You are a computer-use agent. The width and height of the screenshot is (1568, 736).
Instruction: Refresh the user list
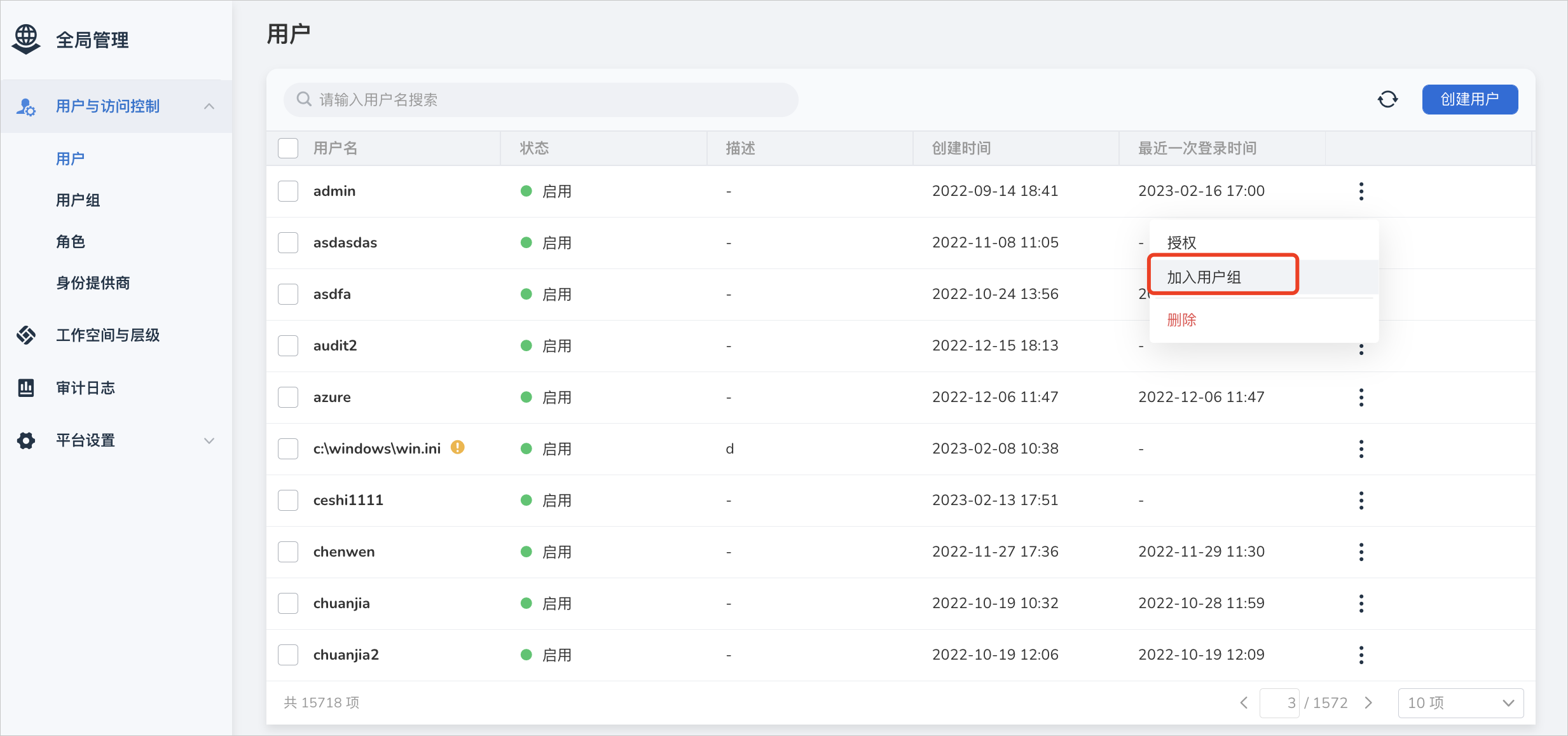coord(1387,99)
